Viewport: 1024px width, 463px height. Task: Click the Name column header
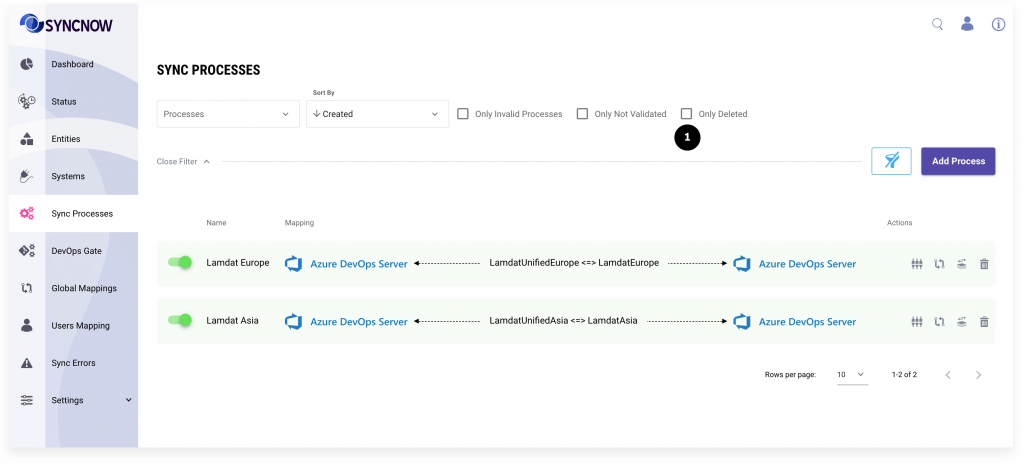[x=216, y=223]
